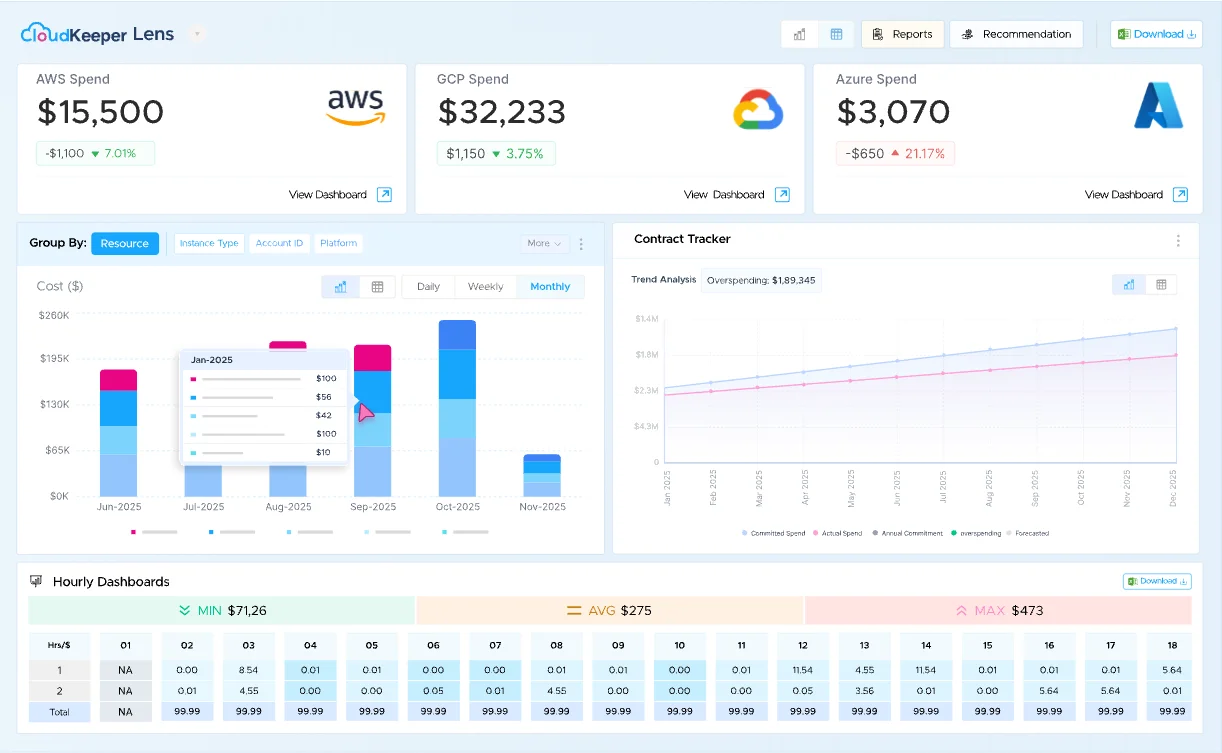
Task: Click the Nov-2025 cost bar
Action: tap(542, 476)
